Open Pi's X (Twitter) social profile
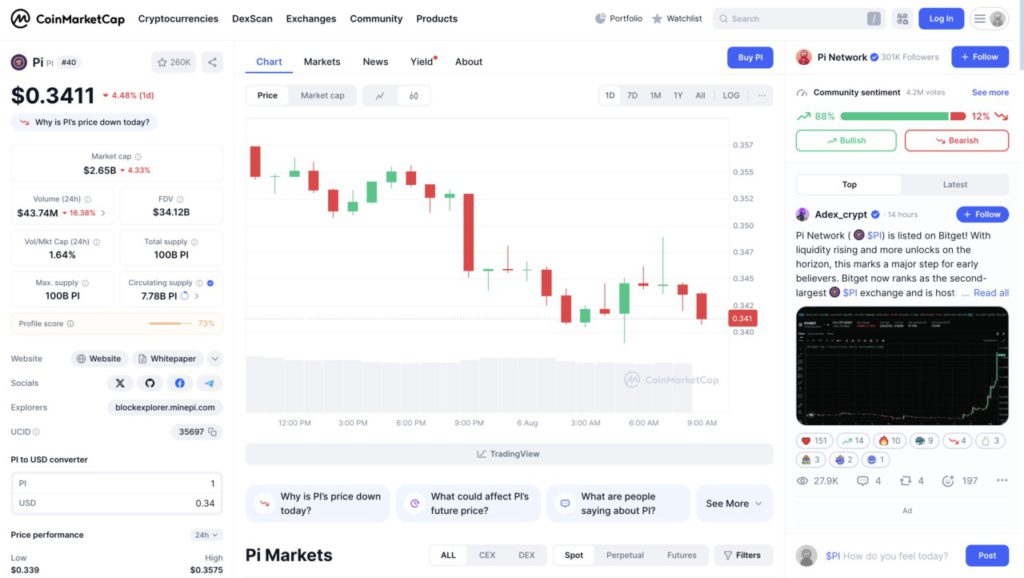This screenshot has width=1024, height=578. [120, 383]
